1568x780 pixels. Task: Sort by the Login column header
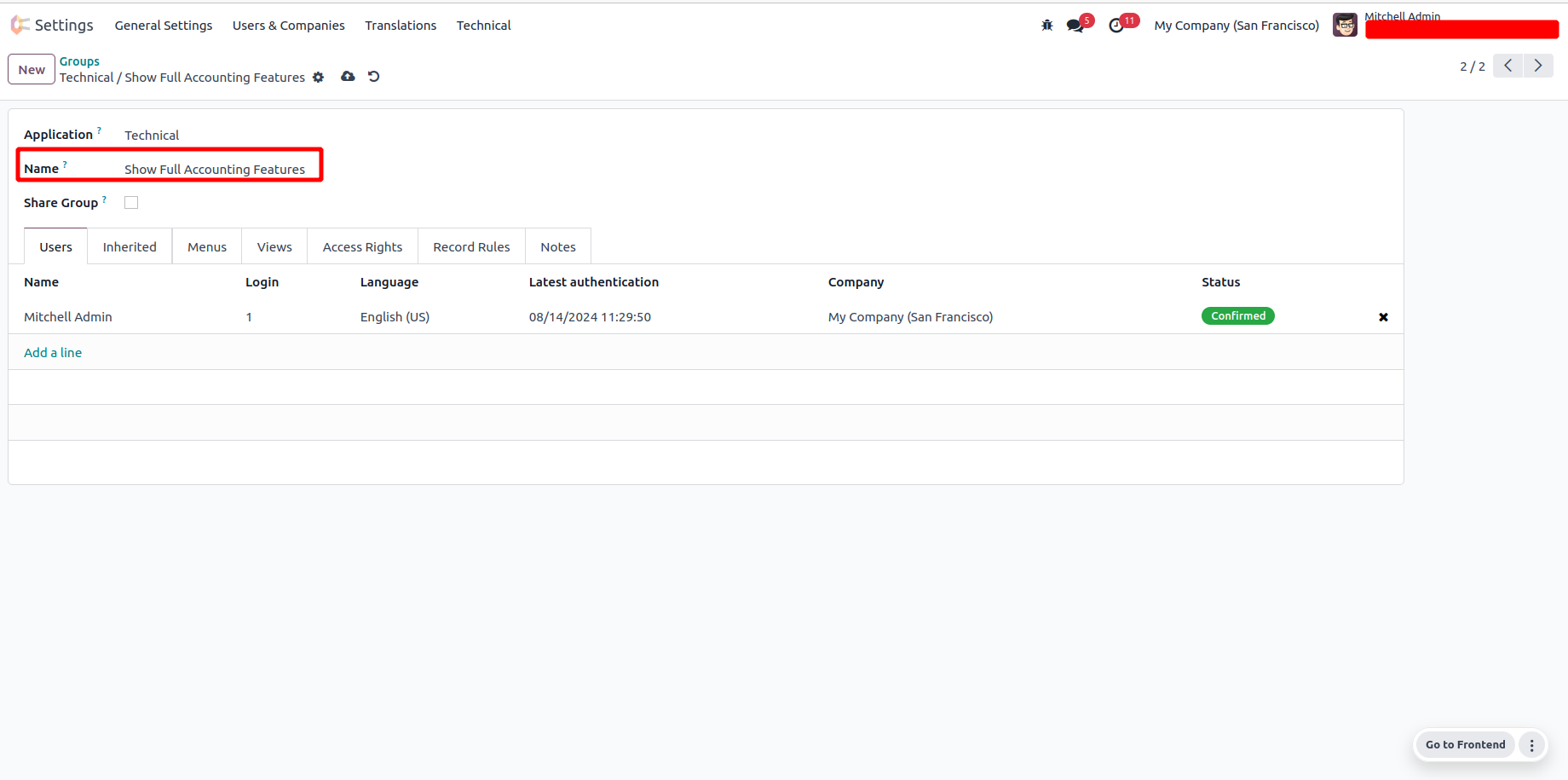pos(262,282)
